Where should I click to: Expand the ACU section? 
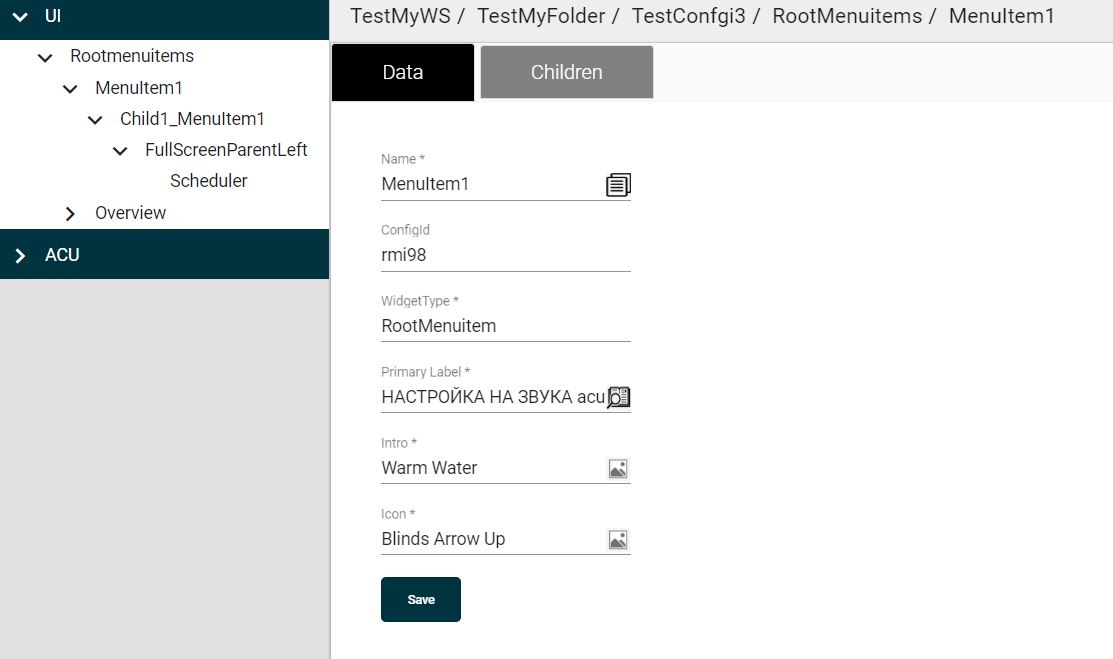click(x=19, y=254)
